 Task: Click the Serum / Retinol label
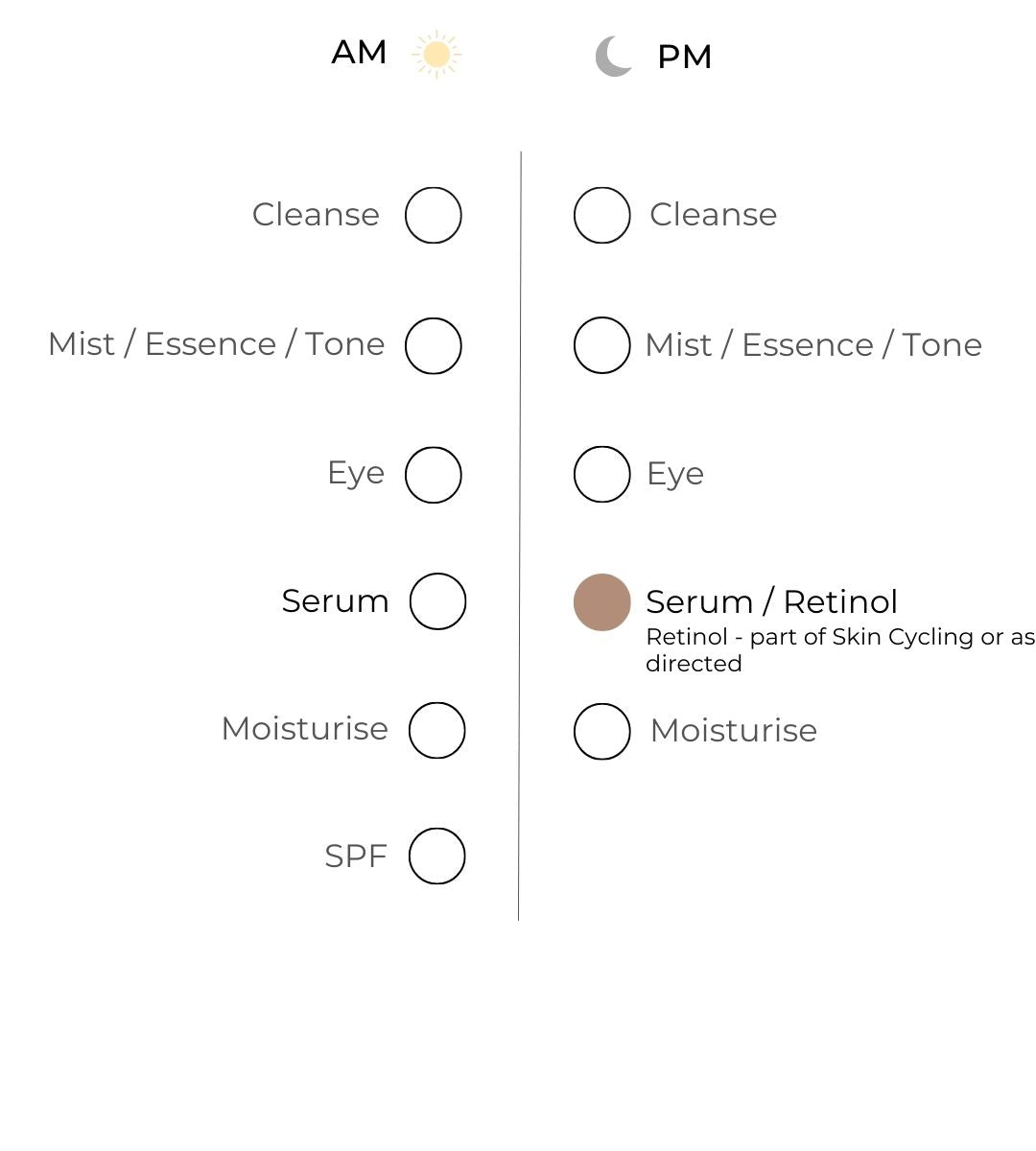[771, 602]
